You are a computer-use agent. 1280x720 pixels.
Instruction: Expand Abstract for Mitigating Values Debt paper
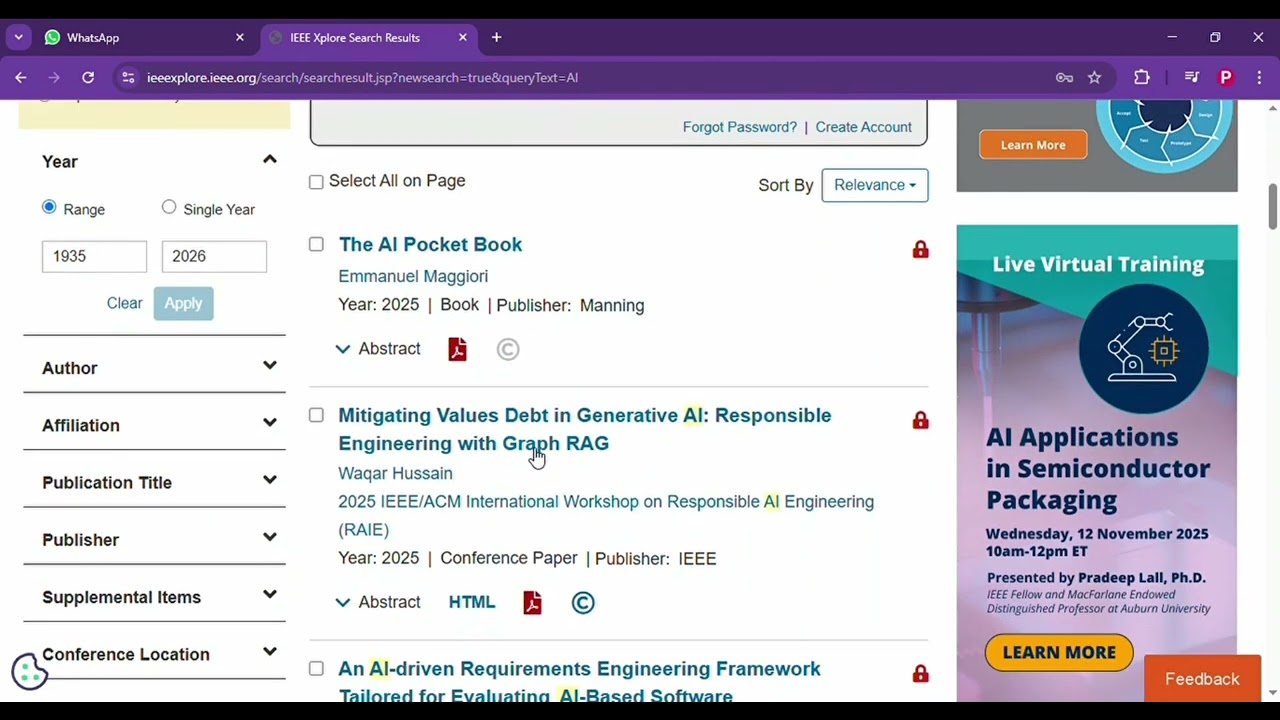(x=378, y=602)
